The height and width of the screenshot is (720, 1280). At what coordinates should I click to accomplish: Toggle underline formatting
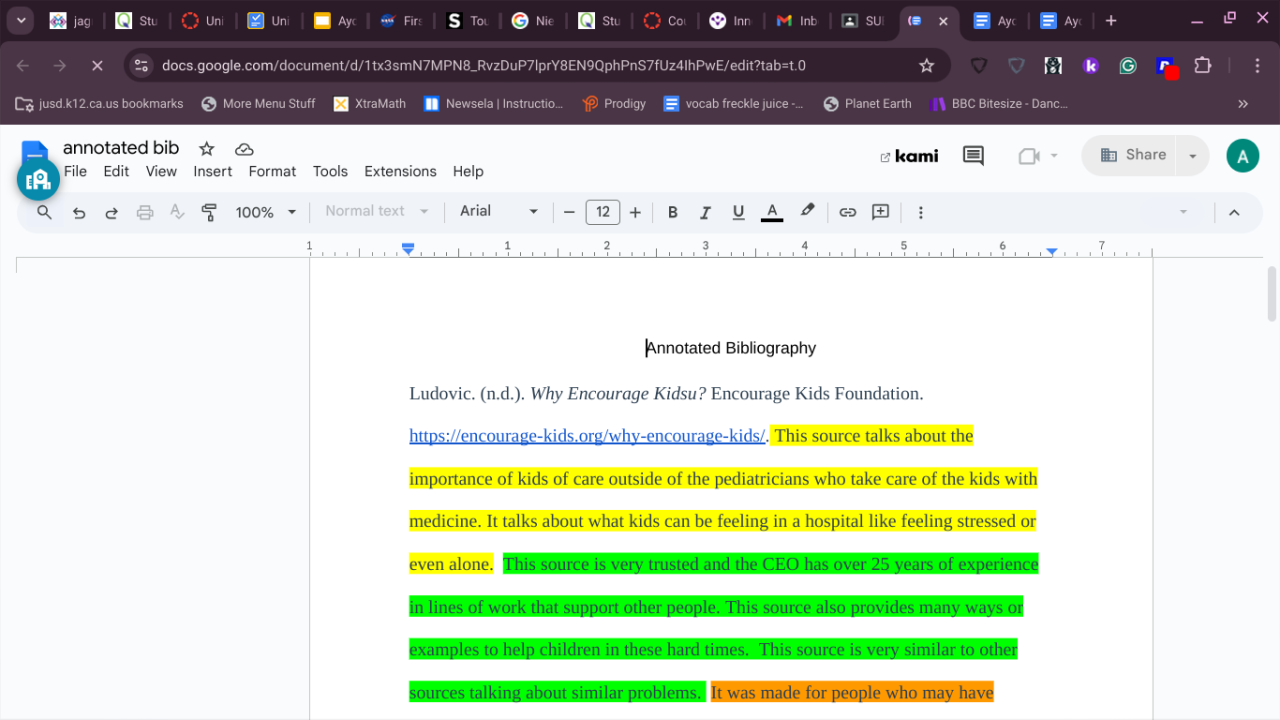pos(738,212)
